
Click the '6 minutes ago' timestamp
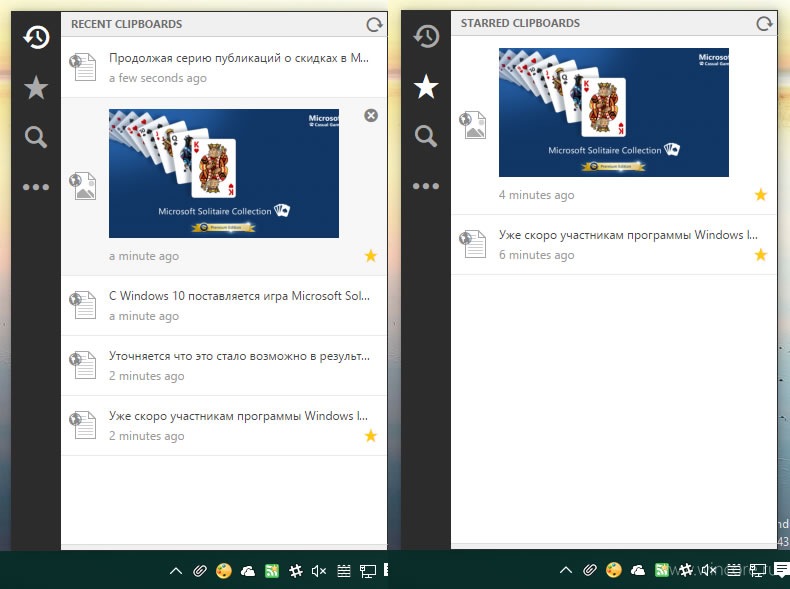(x=537, y=255)
